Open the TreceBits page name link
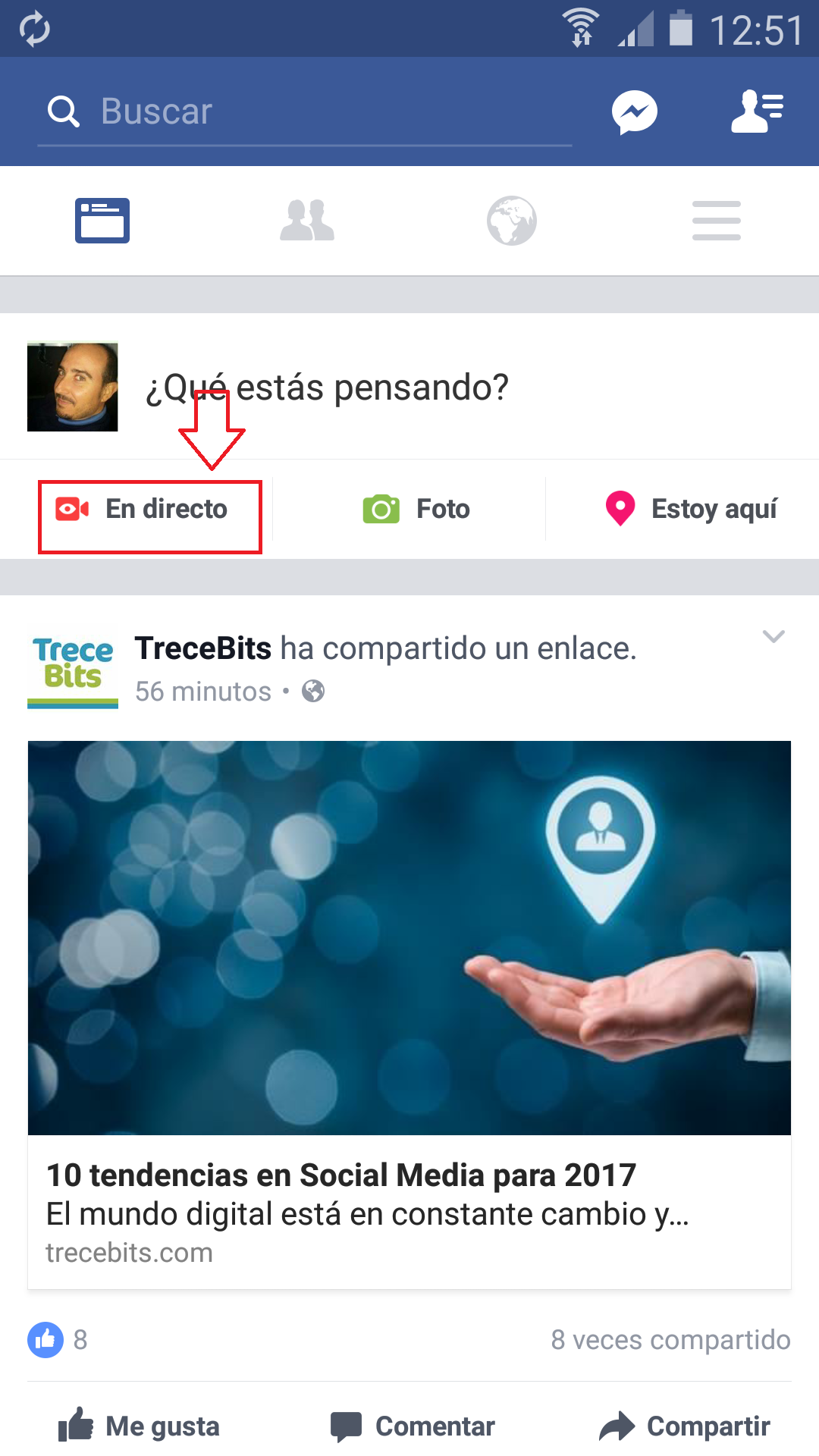The height and width of the screenshot is (1456, 819). (202, 648)
